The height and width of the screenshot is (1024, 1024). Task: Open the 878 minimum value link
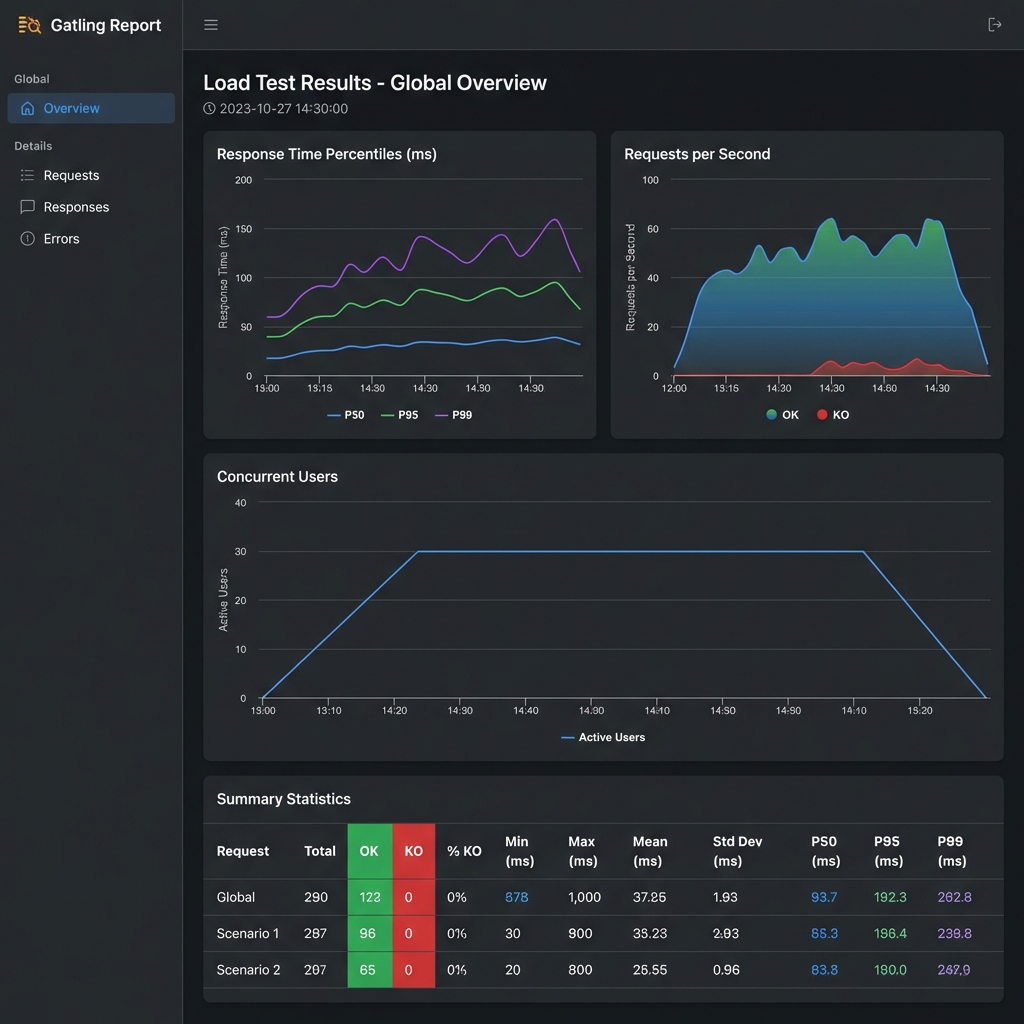coord(516,897)
